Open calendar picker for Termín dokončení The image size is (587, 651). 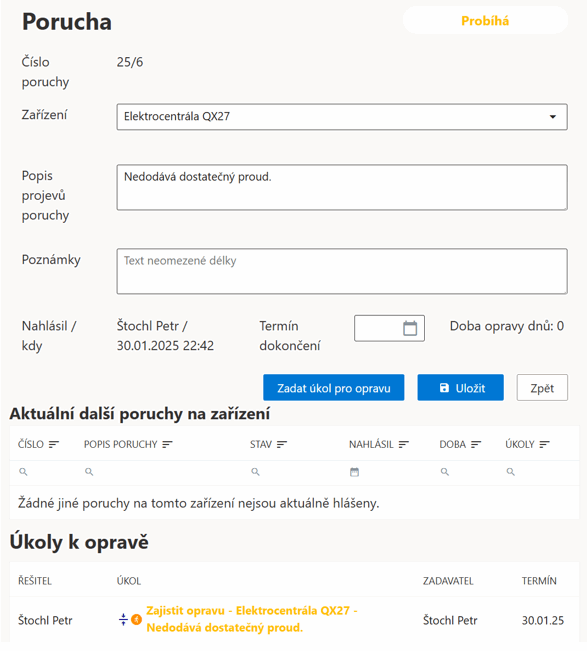410,328
